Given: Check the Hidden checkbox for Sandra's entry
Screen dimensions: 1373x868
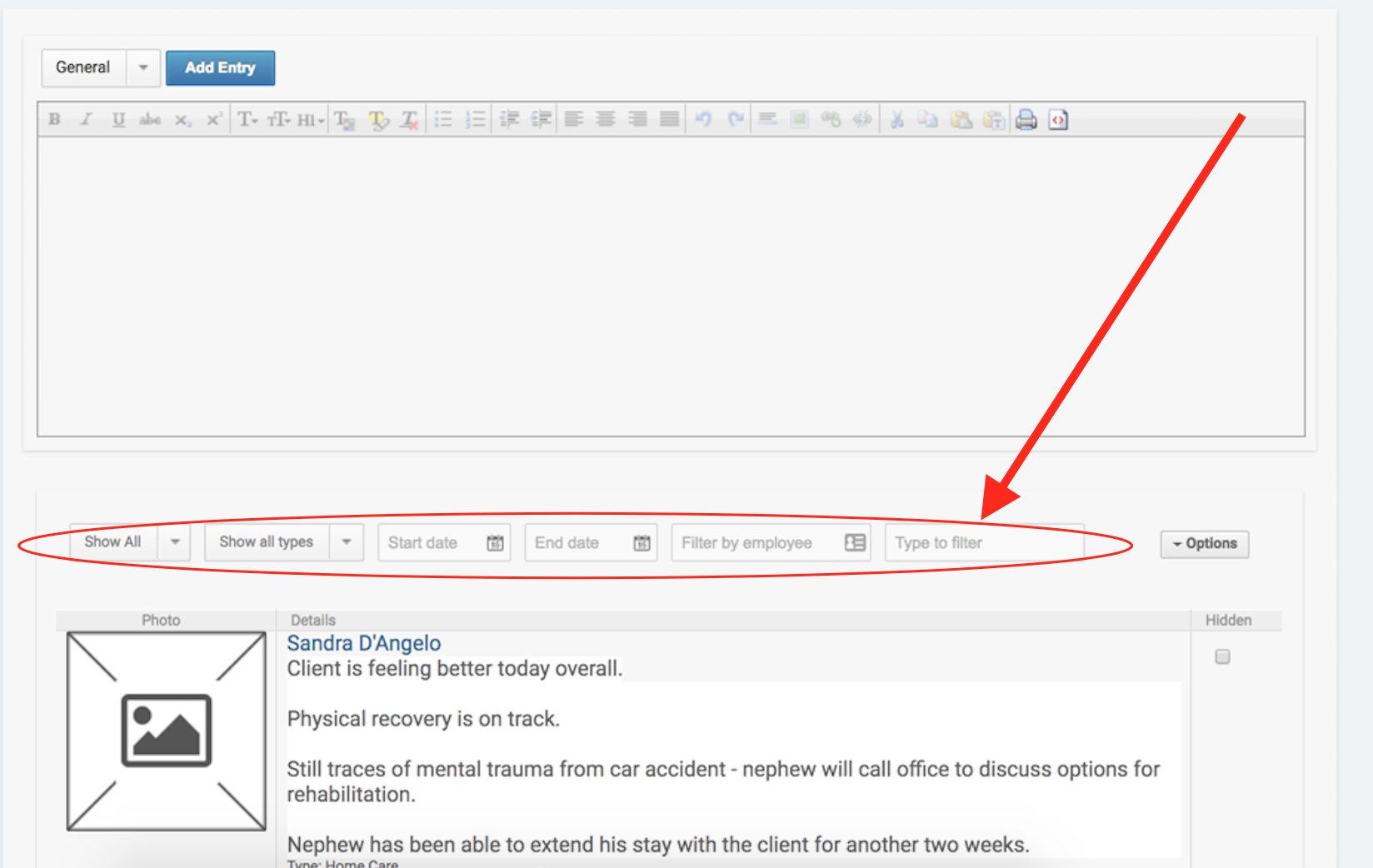Looking at the screenshot, I should click(x=1222, y=656).
